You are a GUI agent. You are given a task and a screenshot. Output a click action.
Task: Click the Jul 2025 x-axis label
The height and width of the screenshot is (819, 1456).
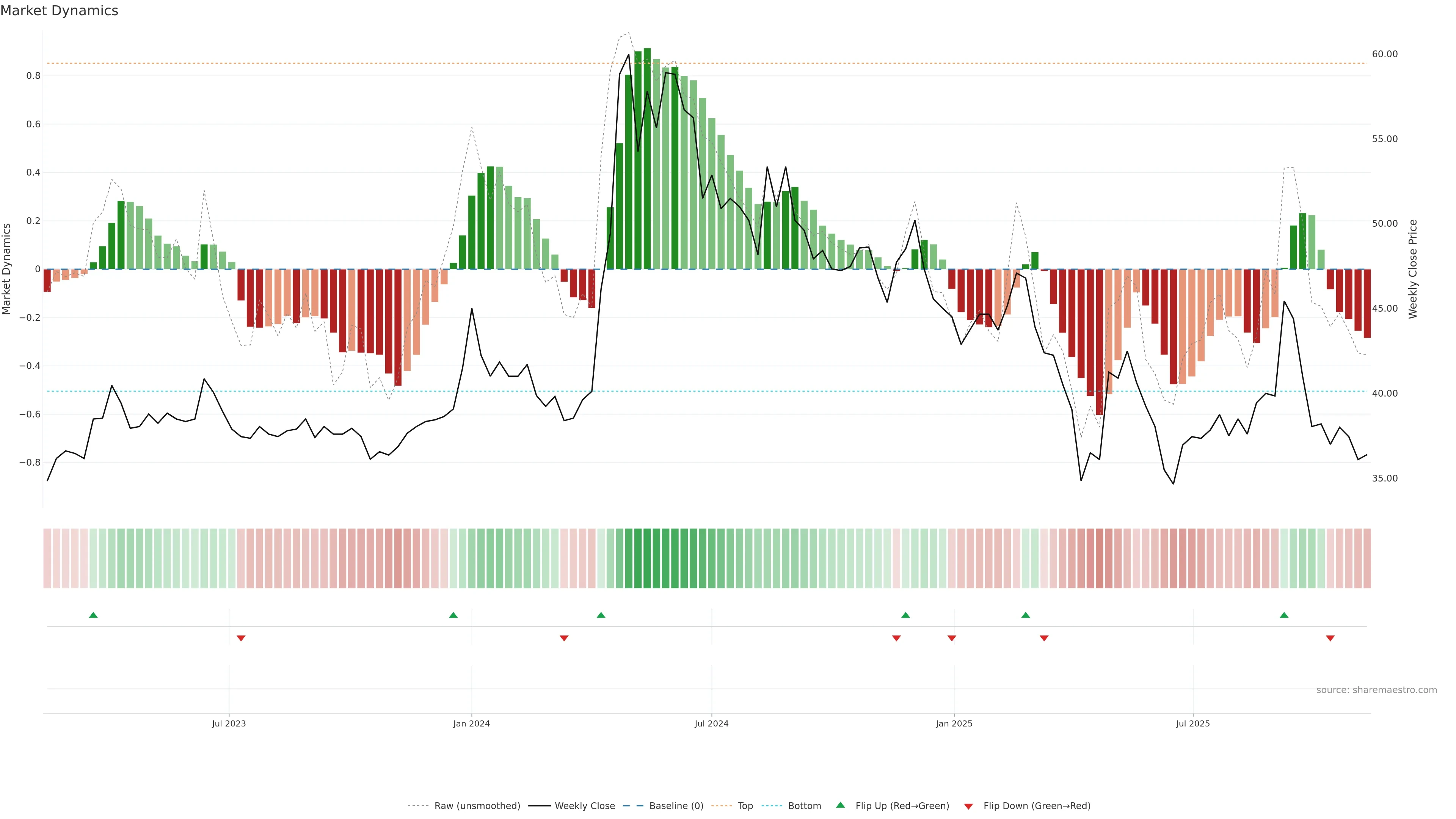pos(1192,723)
